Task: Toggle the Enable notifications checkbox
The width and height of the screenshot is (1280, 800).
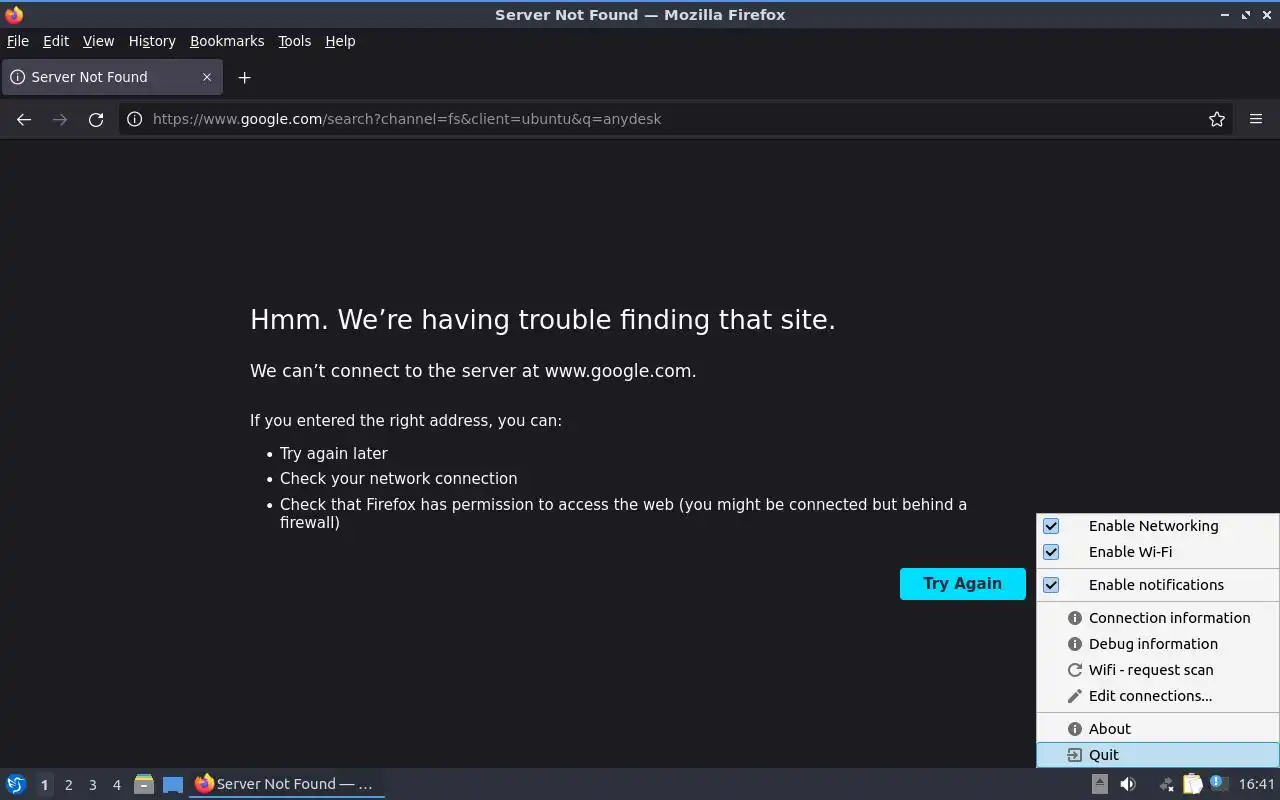Action: [x=1051, y=585]
